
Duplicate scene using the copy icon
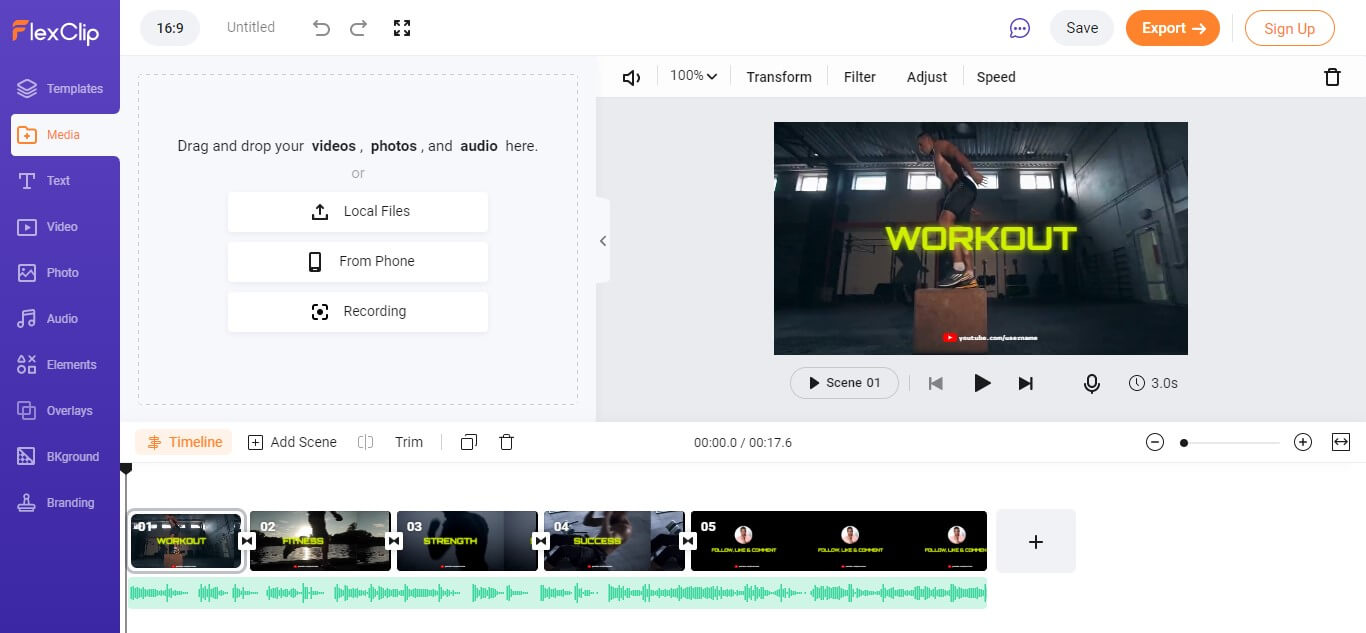click(468, 442)
